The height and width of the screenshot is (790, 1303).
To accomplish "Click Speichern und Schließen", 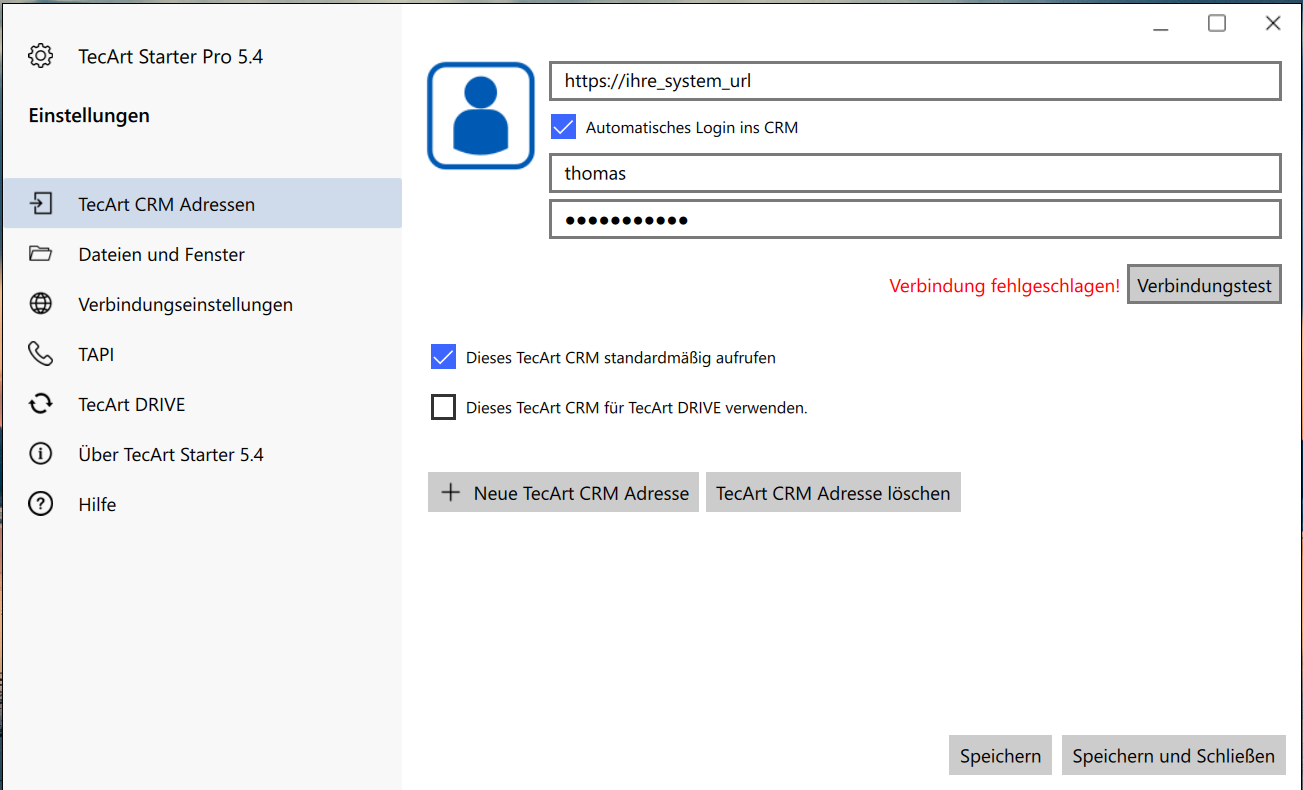I will (1173, 756).
